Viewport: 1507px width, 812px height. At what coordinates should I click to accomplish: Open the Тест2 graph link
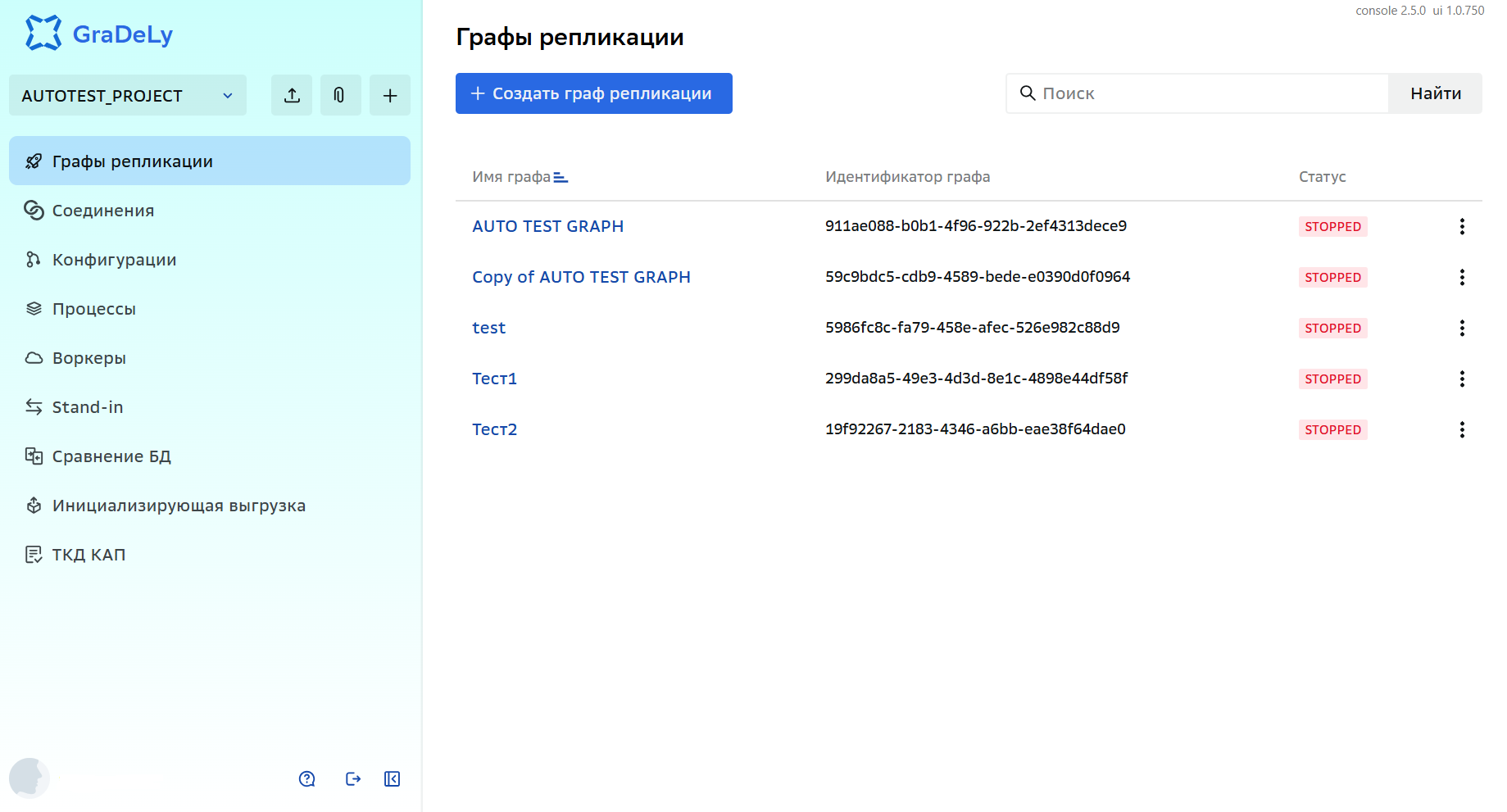[x=494, y=429]
